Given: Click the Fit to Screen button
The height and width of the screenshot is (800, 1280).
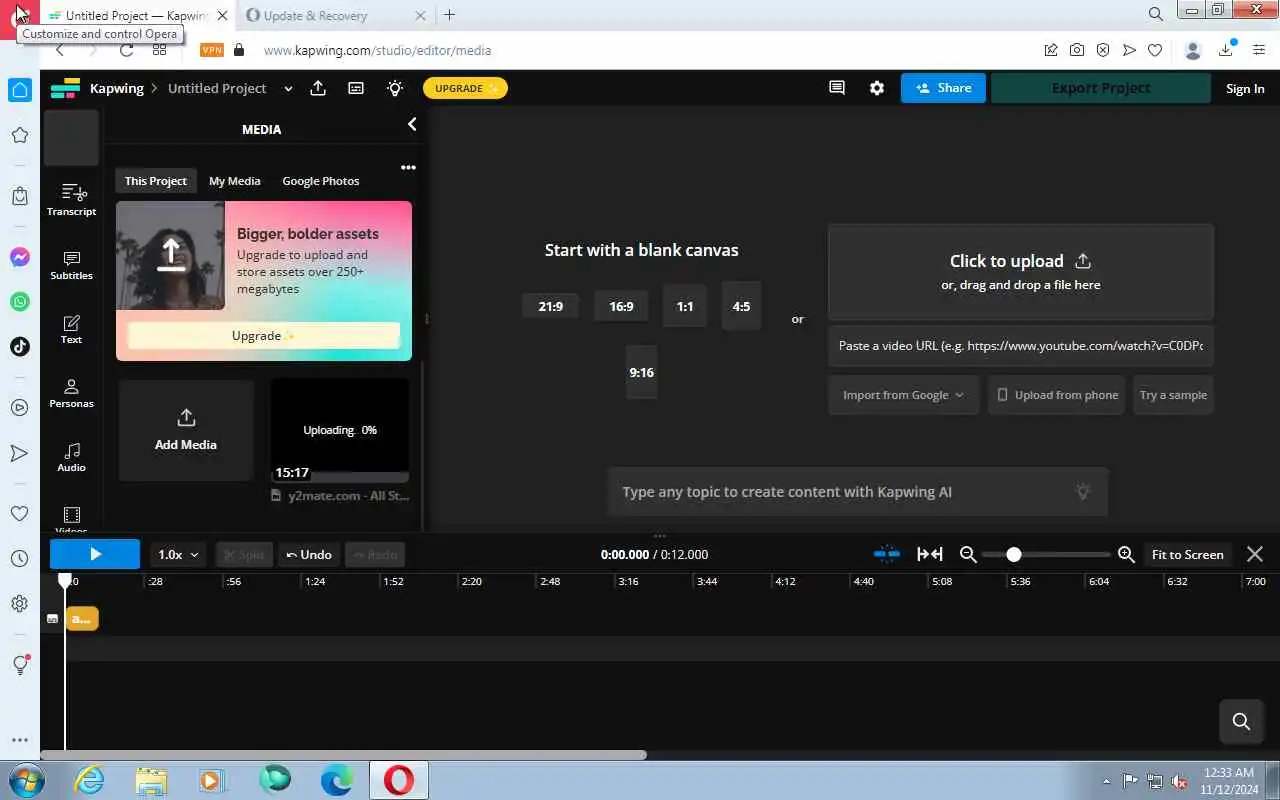Looking at the screenshot, I should [1187, 554].
